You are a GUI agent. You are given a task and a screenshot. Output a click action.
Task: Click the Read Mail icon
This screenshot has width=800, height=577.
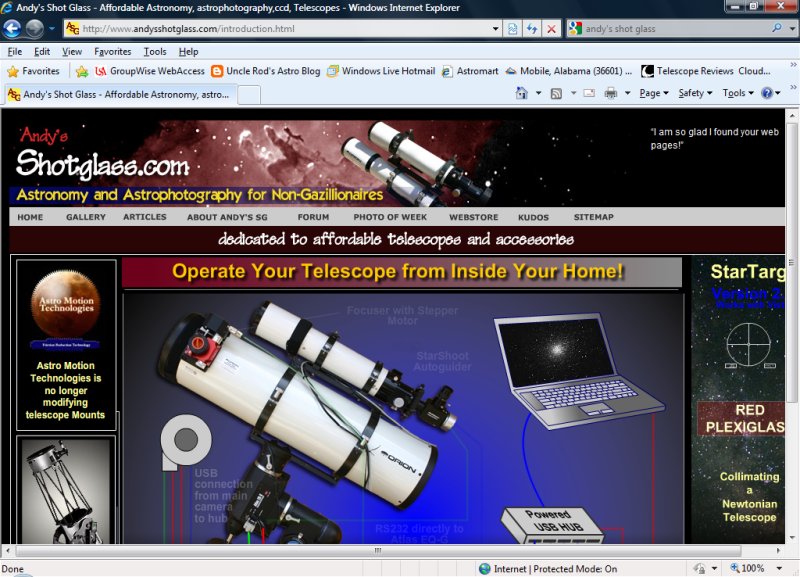pos(589,93)
